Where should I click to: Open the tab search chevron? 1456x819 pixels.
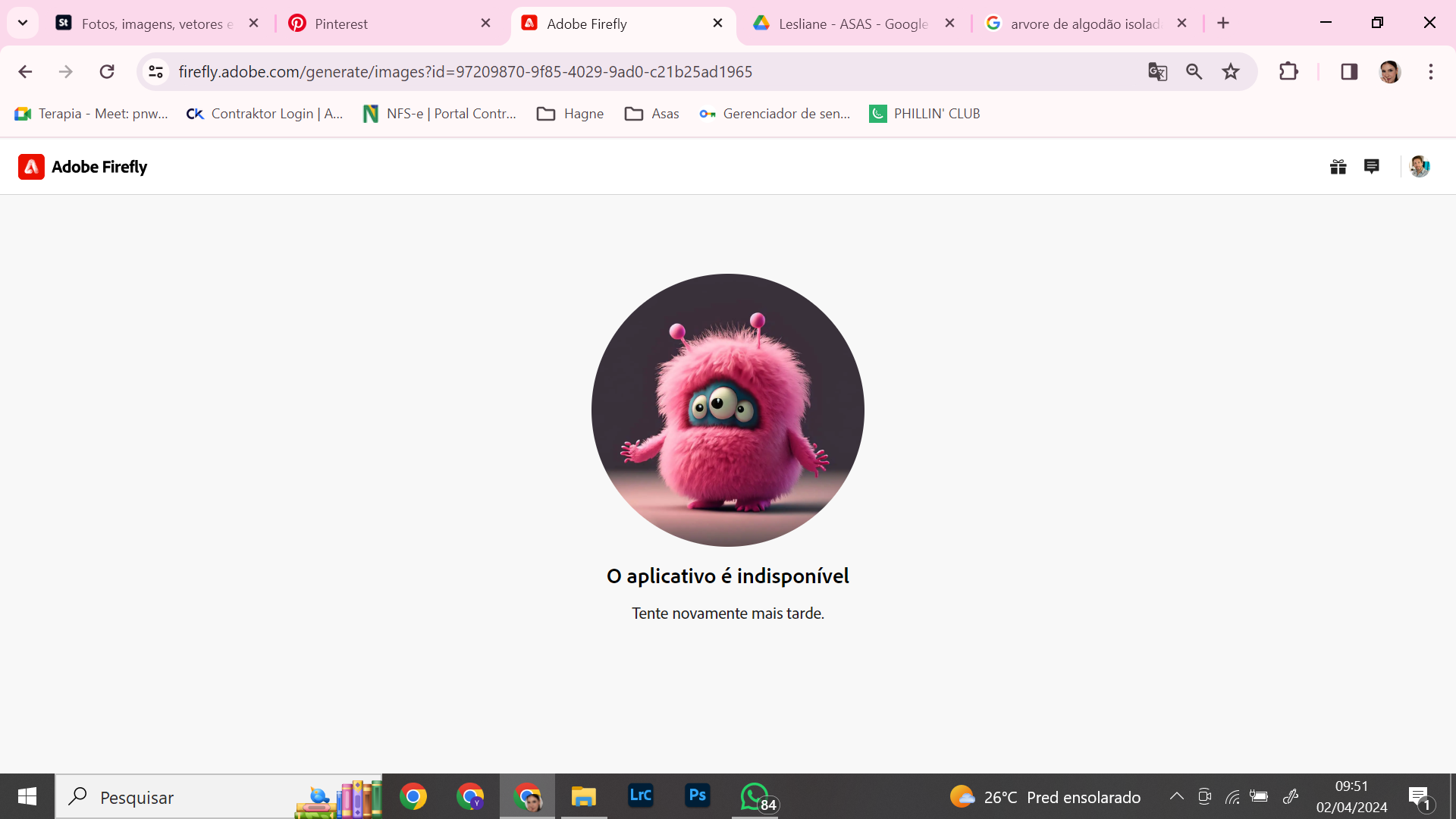23,23
